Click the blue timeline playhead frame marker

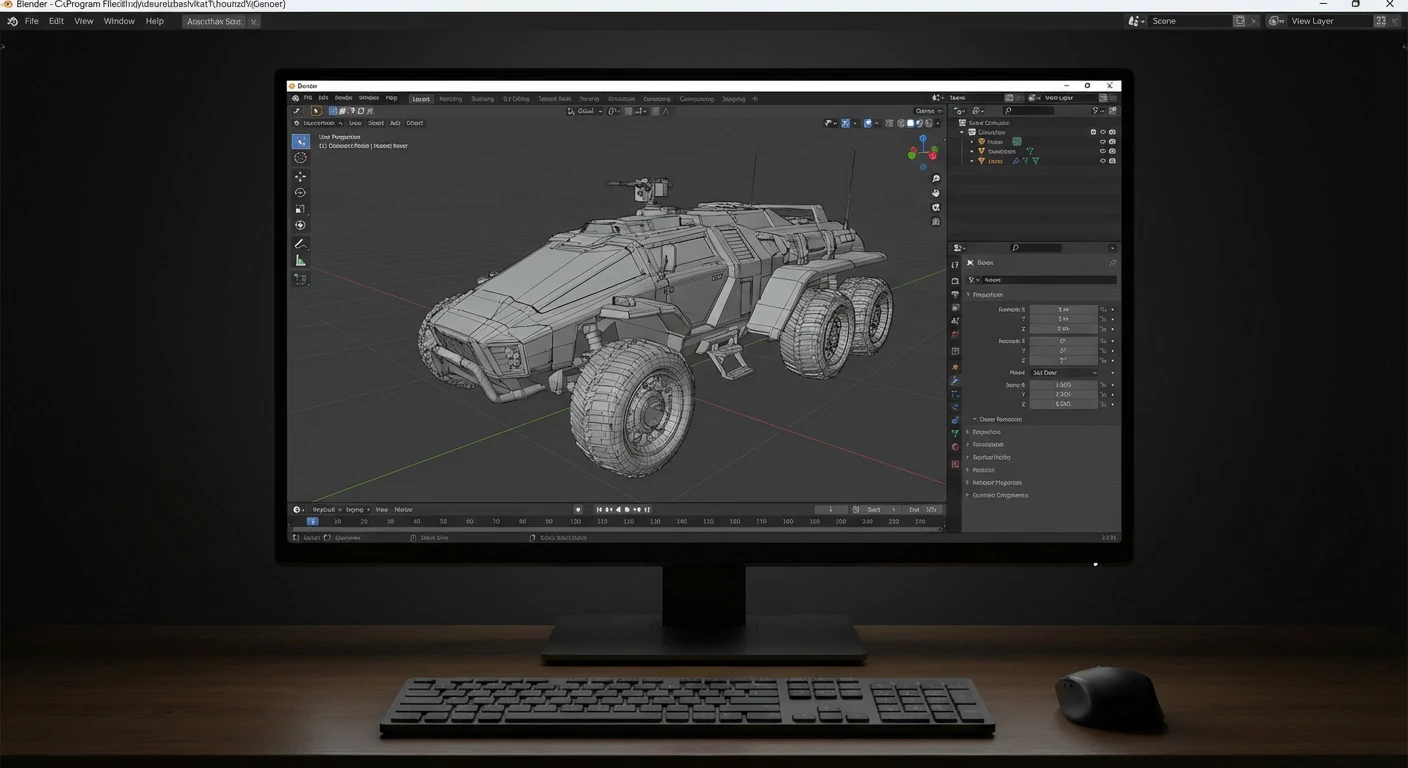[x=312, y=521]
